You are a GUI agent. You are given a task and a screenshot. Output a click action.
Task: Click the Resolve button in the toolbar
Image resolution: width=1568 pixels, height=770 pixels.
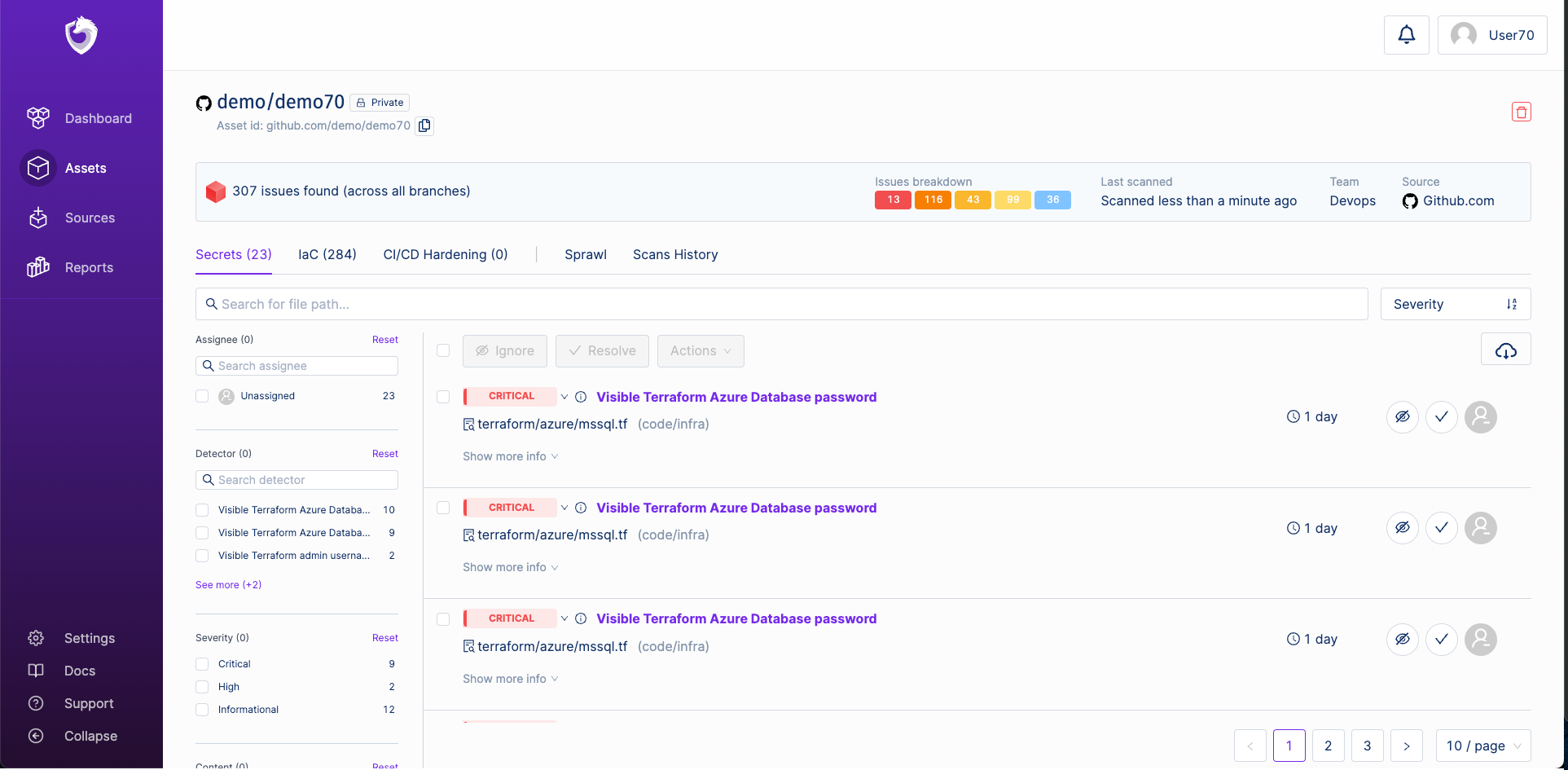(x=602, y=351)
